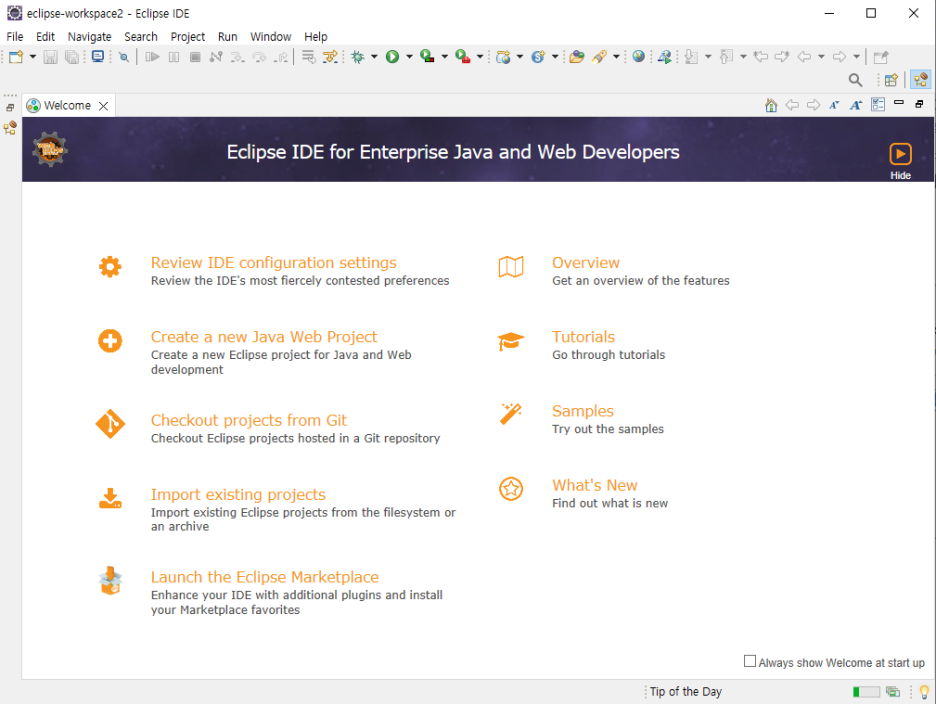Click the Save toolbar icon
The image size is (936, 704).
(50, 57)
